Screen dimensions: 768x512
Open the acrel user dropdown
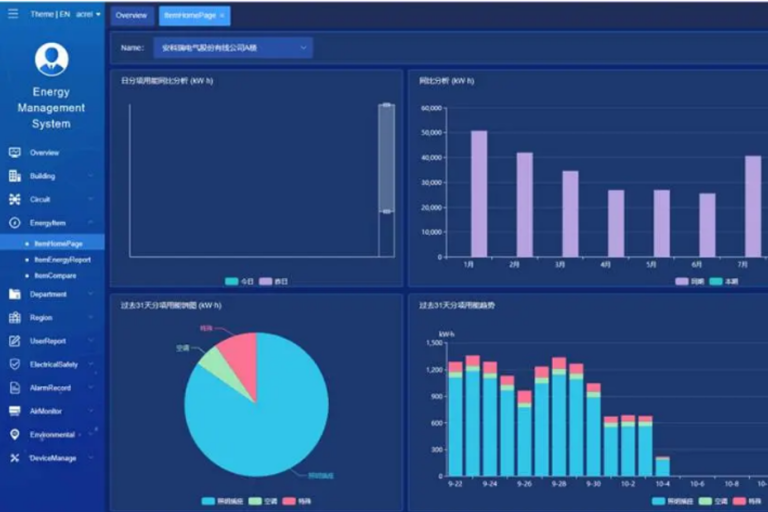[x=88, y=14]
